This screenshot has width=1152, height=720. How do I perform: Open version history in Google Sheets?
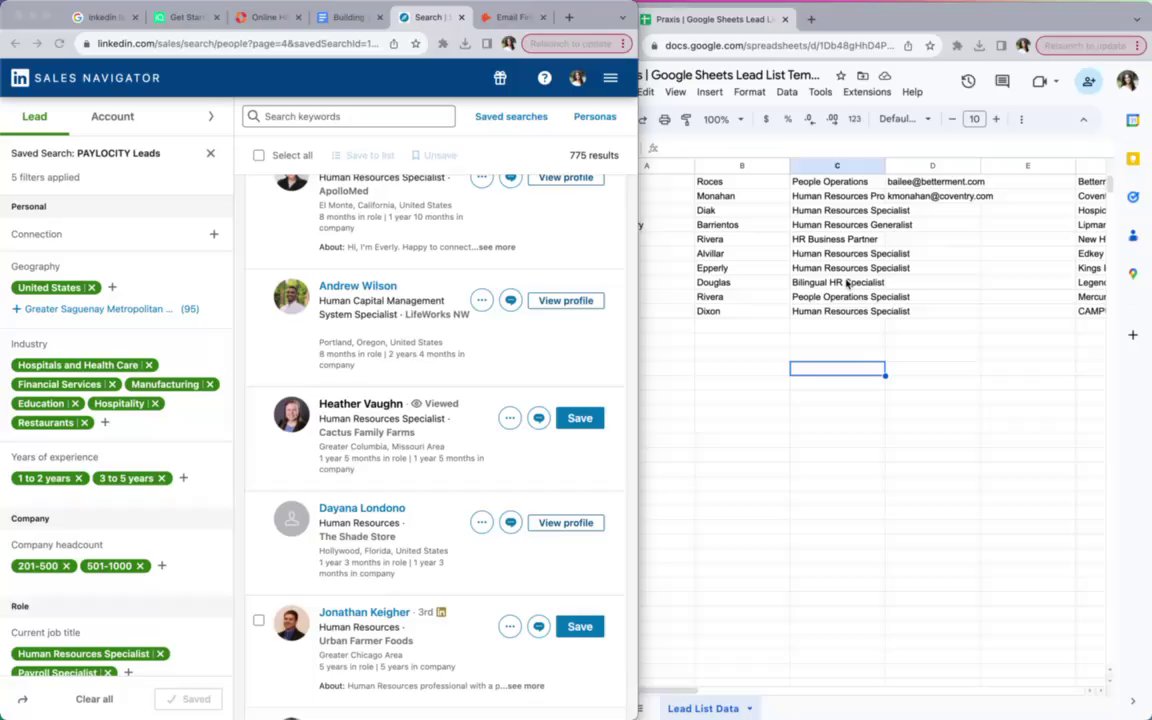pyautogui.click(x=968, y=82)
